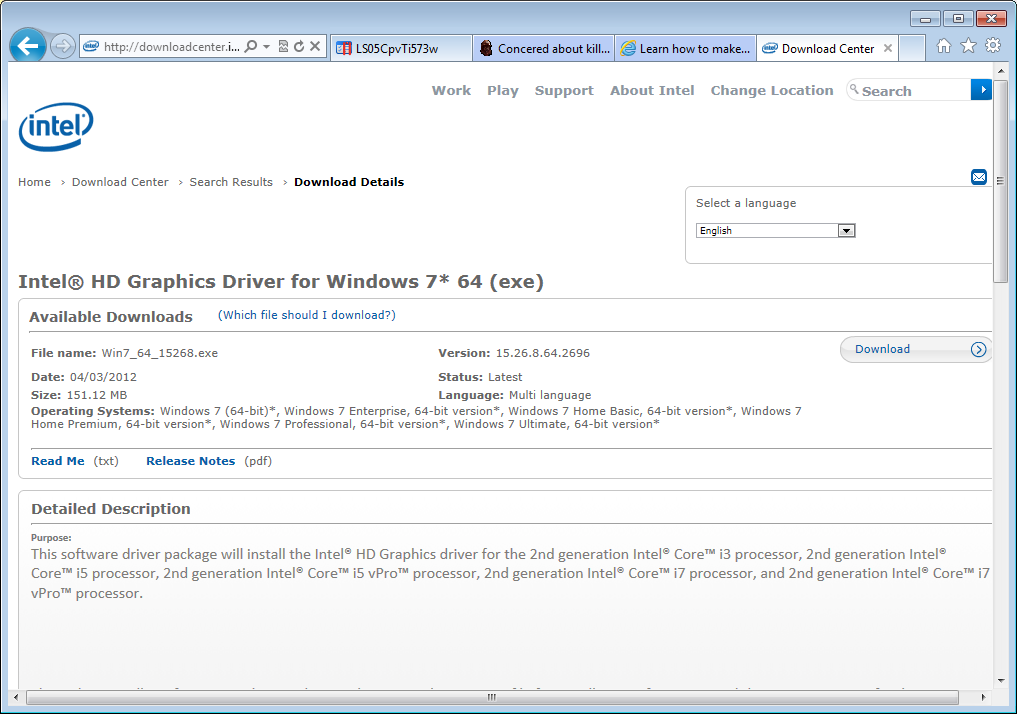Open the Change Location menu
Viewport: 1017px width, 714px height.
(x=771, y=90)
